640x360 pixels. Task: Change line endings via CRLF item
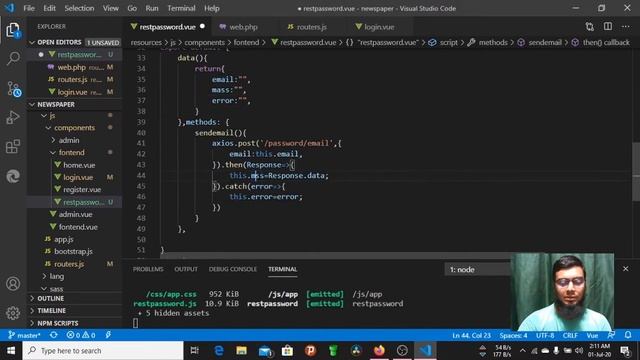click(x=570, y=335)
